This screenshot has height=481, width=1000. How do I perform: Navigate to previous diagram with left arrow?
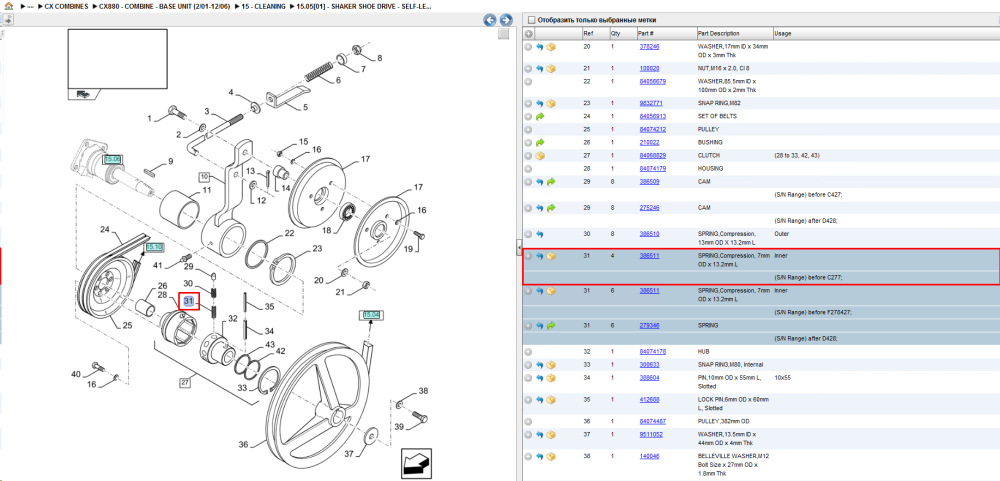[x=490, y=20]
